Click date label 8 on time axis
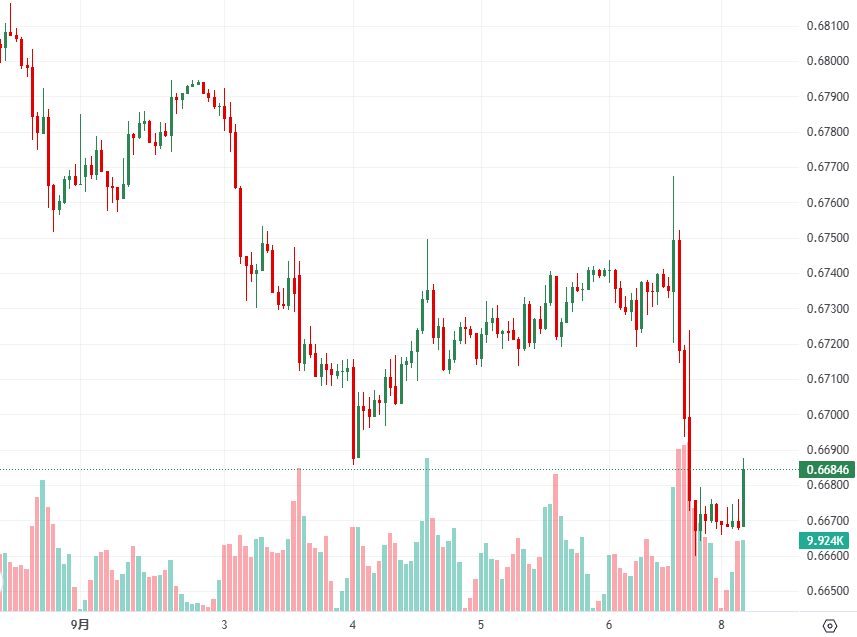The width and height of the screenshot is (857, 637). (721, 625)
